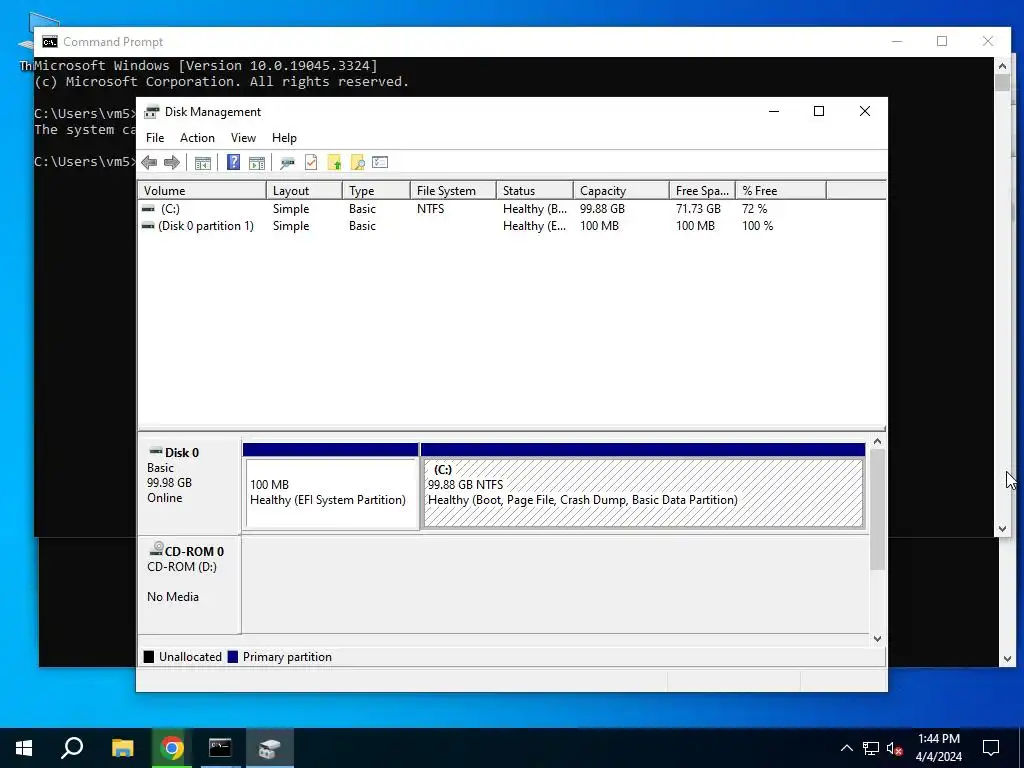Viewport: 1024px width, 768px height.
Task: Click the CD-ROM 0 drive icon
Action: (156, 549)
